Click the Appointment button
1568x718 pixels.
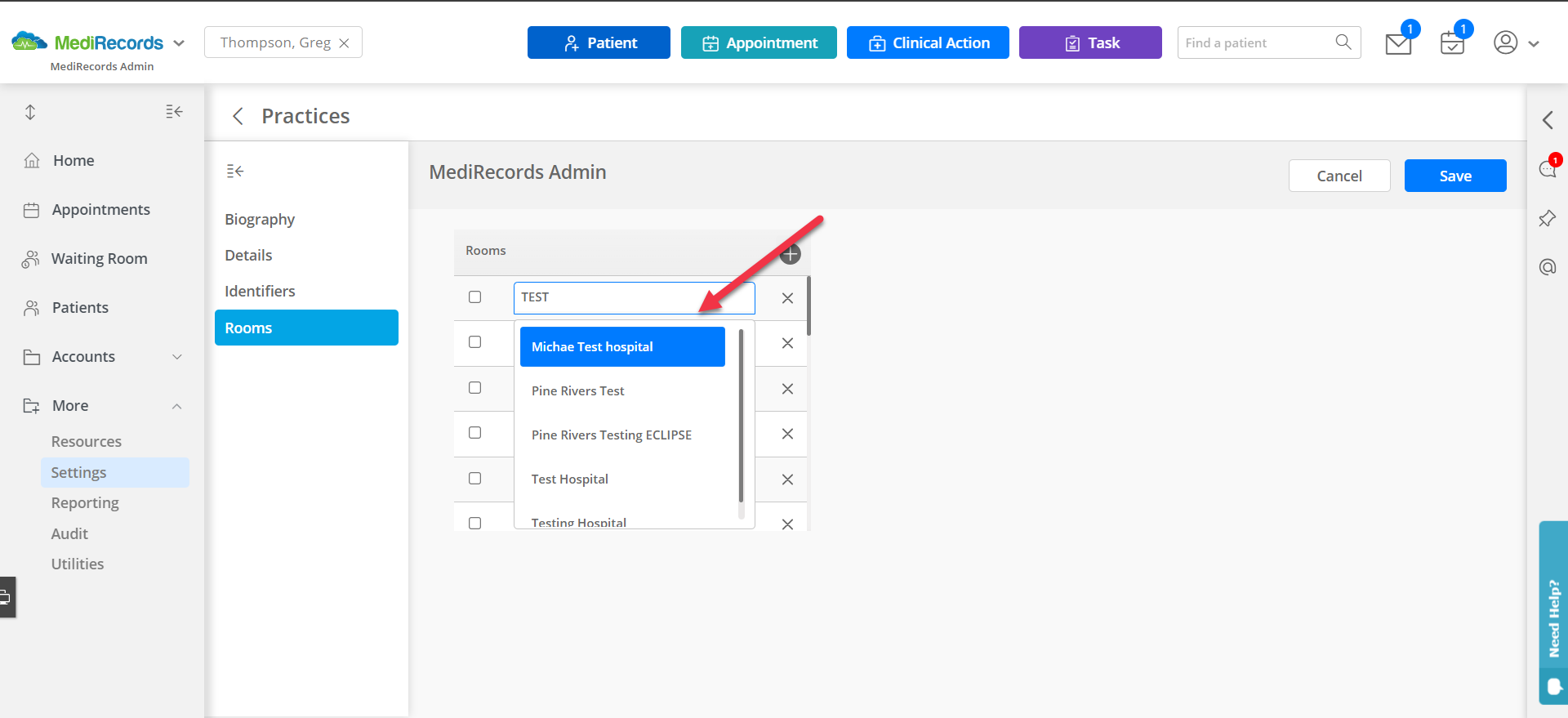[759, 42]
